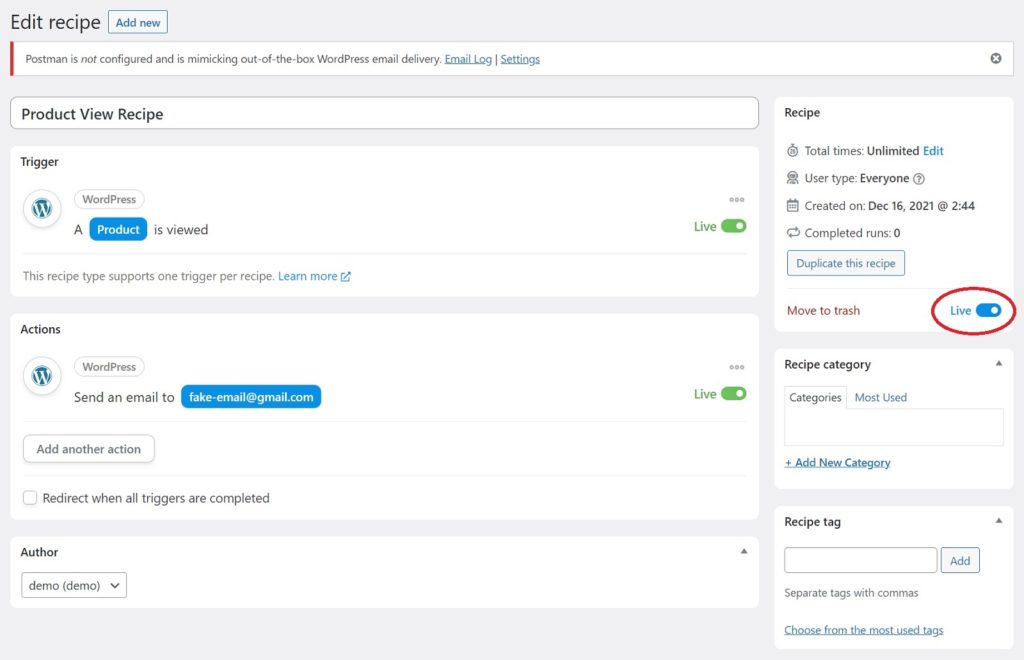
Task: Open the action's three-dot options menu
Action: (737, 367)
